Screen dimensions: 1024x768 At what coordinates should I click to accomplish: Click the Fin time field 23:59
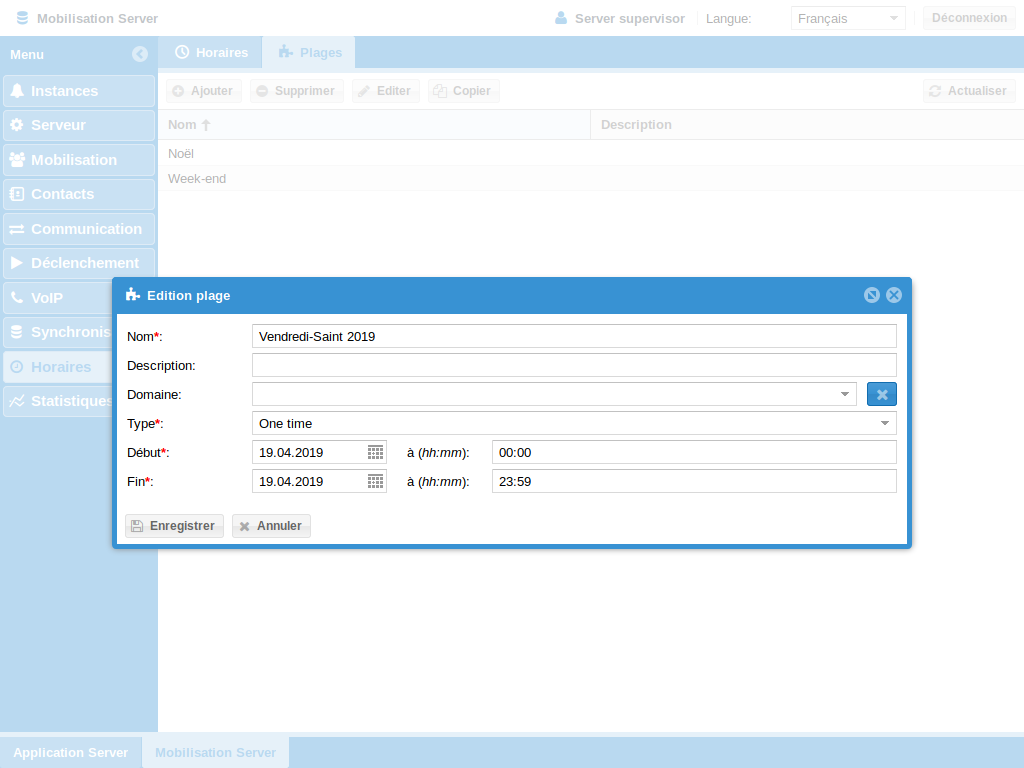tap(694, 481)
